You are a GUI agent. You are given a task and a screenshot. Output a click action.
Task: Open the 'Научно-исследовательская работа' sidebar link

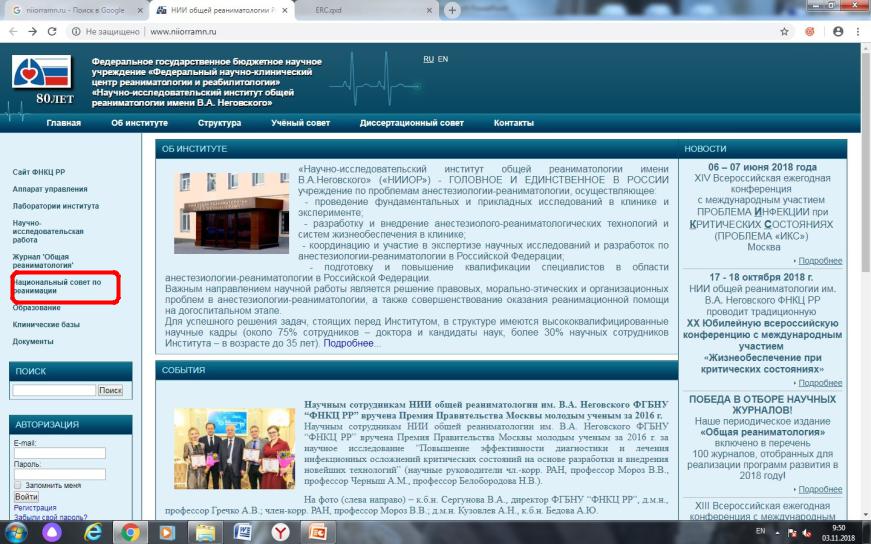[48, 231]
